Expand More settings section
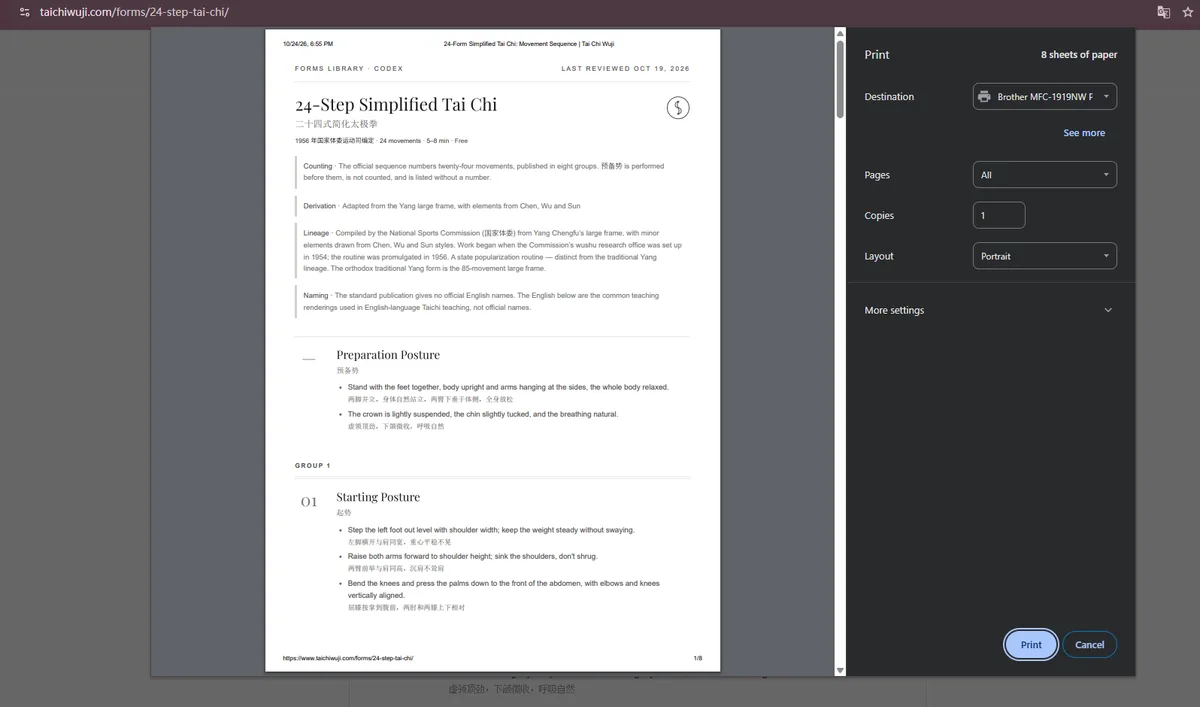The height and width of the screenshot is (707, 1200). pyautogui.click(x=988, y=310)
